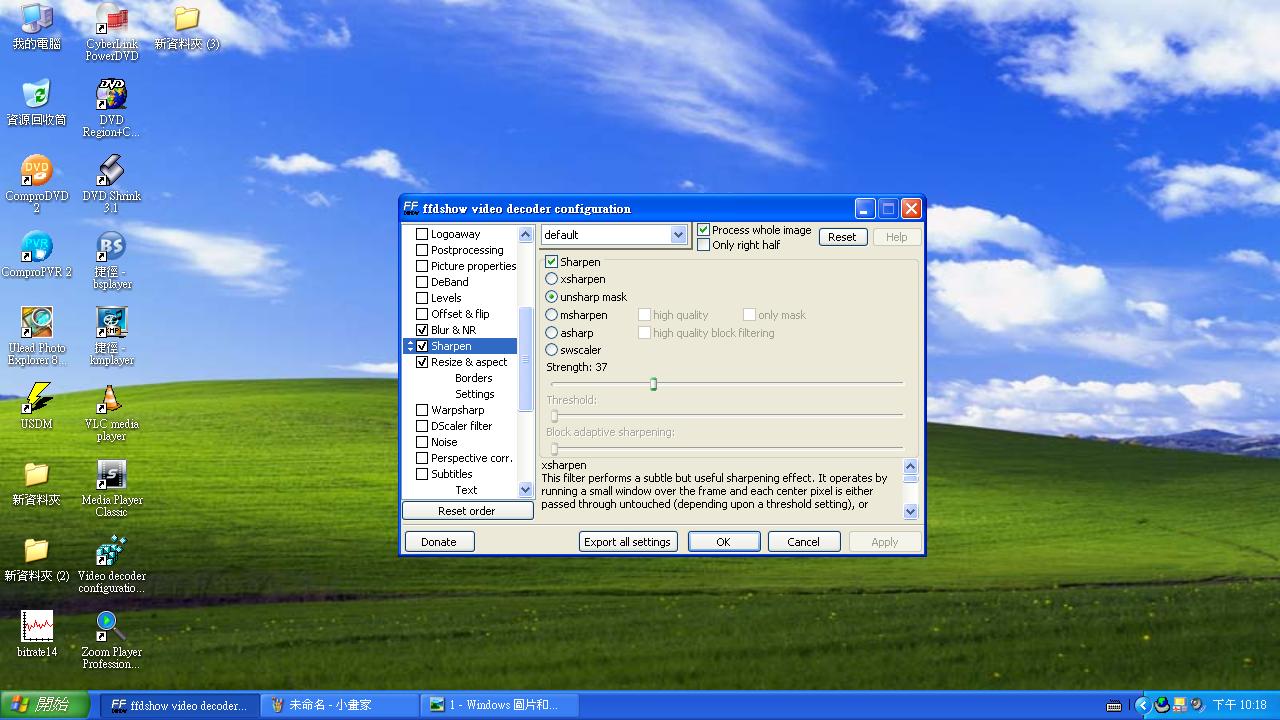Image resolution: width=1280 pixels, height=720 pixels.
Task: Open the USDM desktop shortcut
Action: coord(37,400)
